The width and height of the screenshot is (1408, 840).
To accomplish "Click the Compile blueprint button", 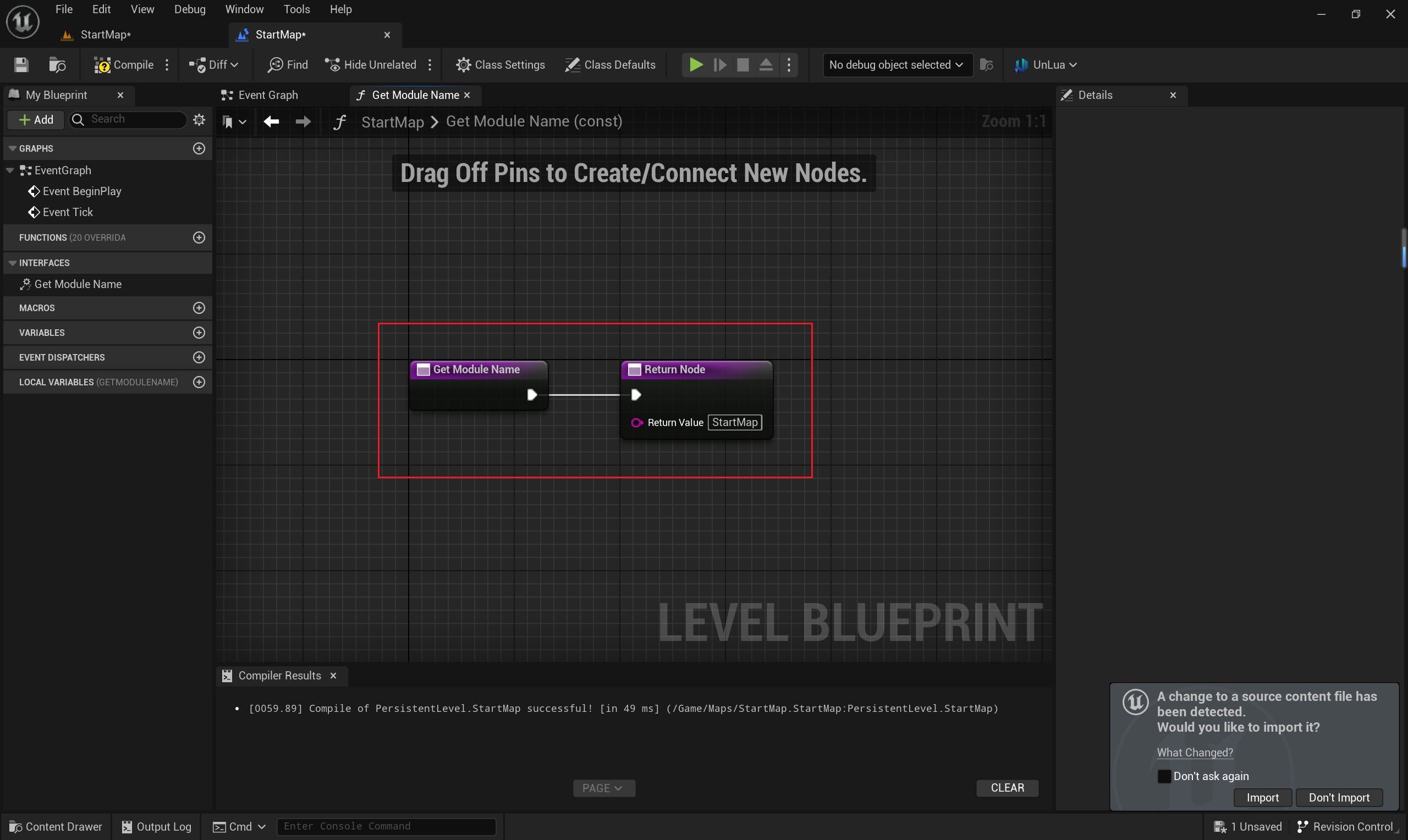I will (124, 65).
